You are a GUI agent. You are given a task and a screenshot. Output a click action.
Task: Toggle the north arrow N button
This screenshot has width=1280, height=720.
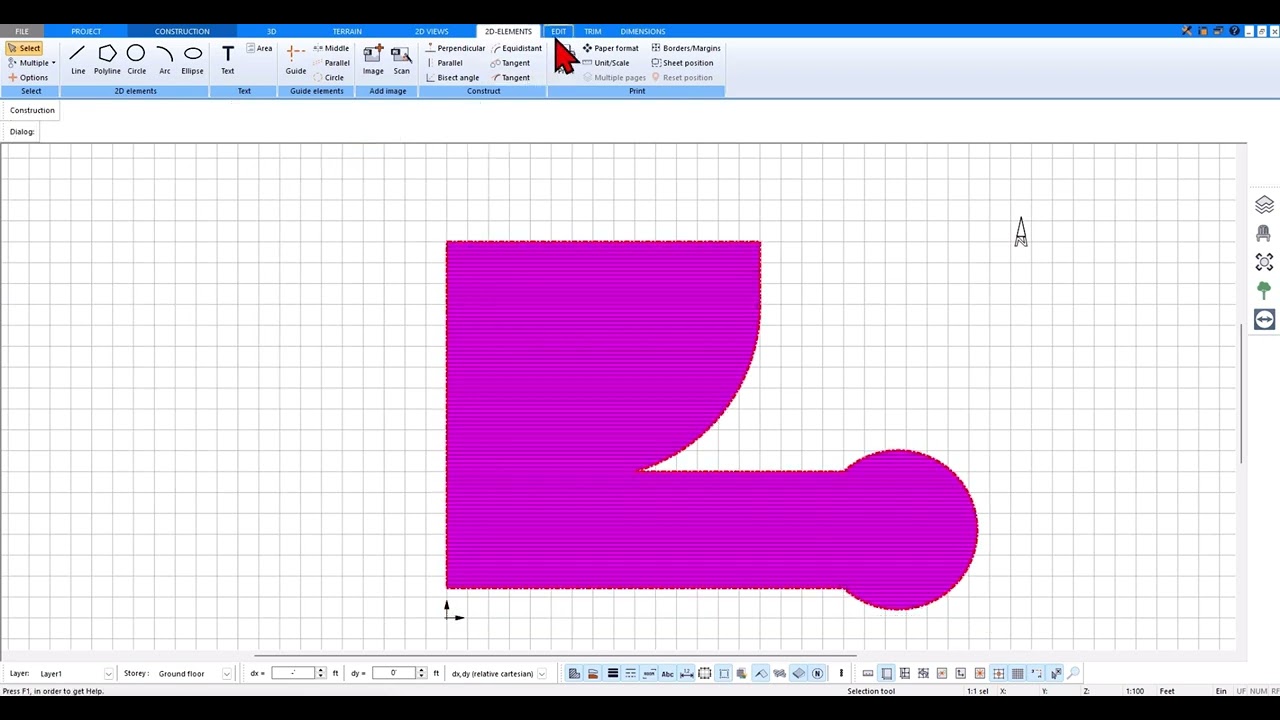817,673
